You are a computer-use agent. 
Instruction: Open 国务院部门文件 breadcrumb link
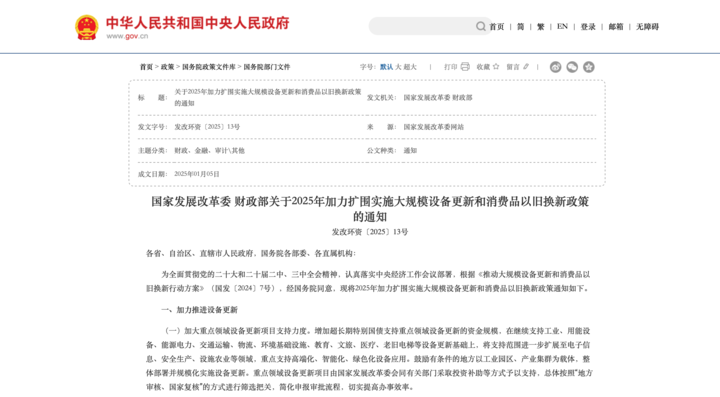[x=267, y=67]
